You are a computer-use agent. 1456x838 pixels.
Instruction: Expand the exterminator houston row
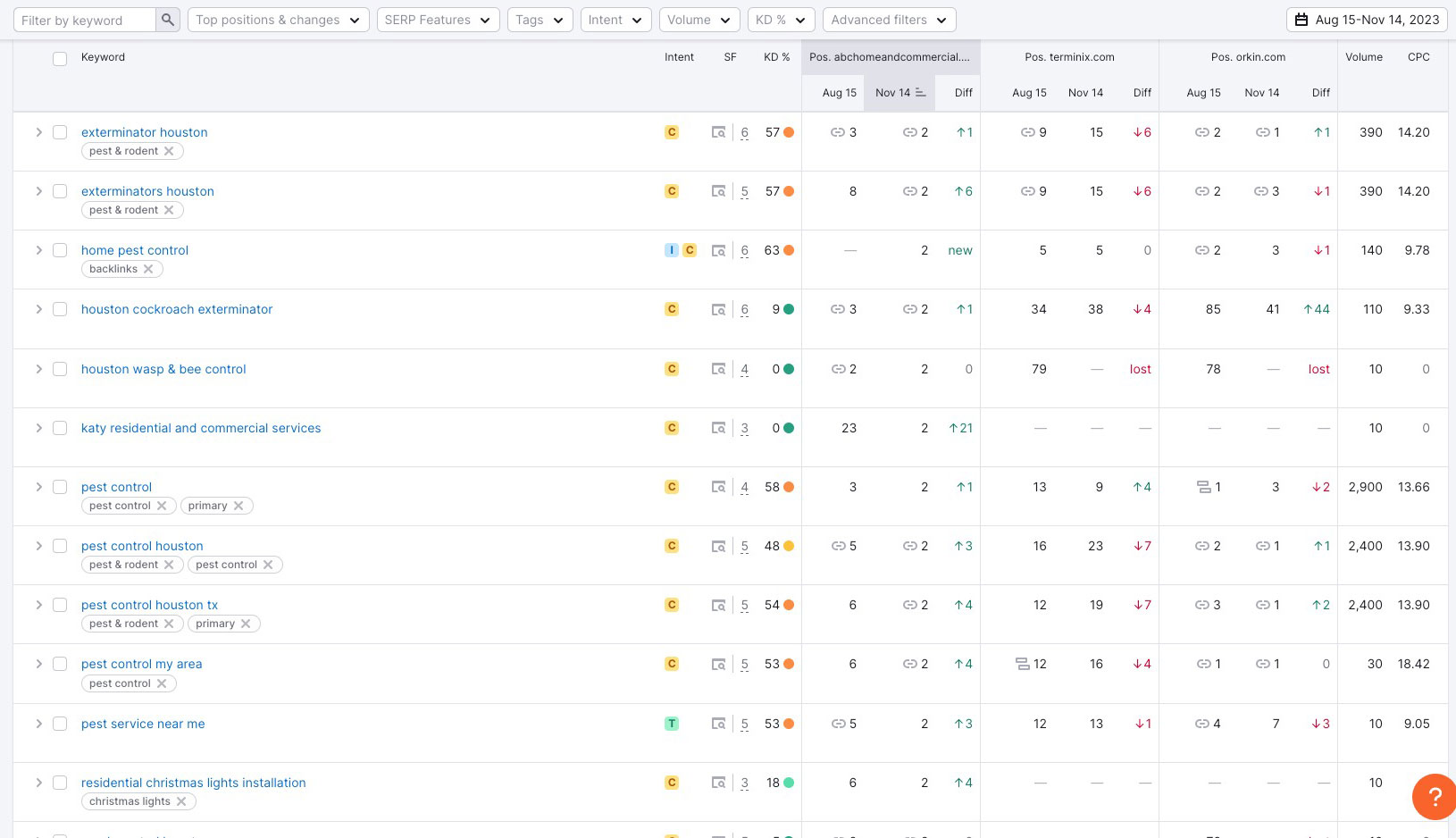pyautogui.click(x=38, y=132)
